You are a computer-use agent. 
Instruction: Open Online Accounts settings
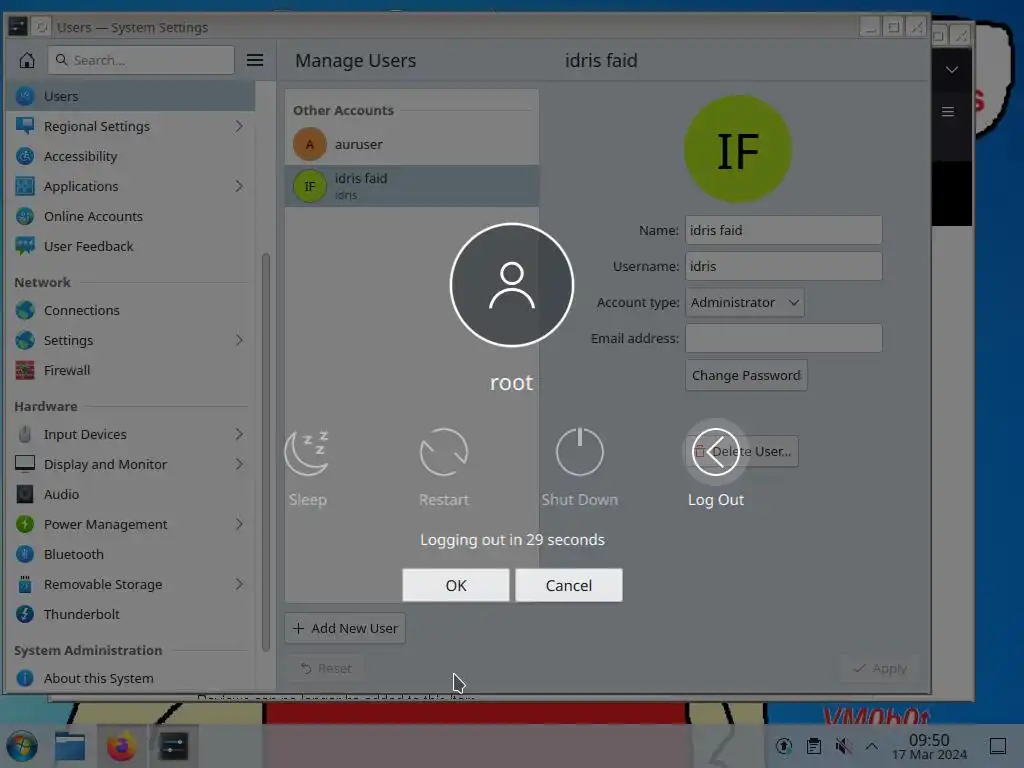click(x=131, y=216)
